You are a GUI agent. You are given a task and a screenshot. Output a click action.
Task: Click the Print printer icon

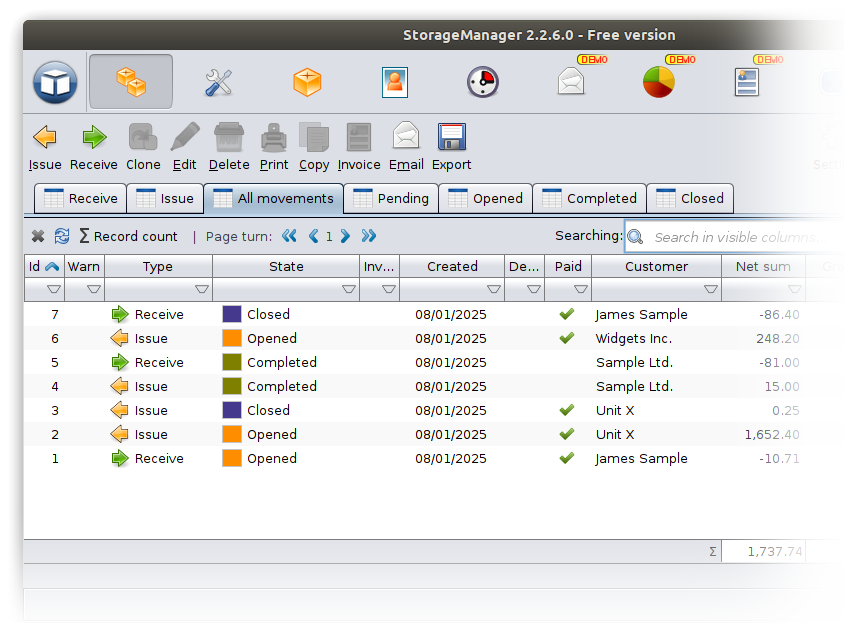(274, 137)
